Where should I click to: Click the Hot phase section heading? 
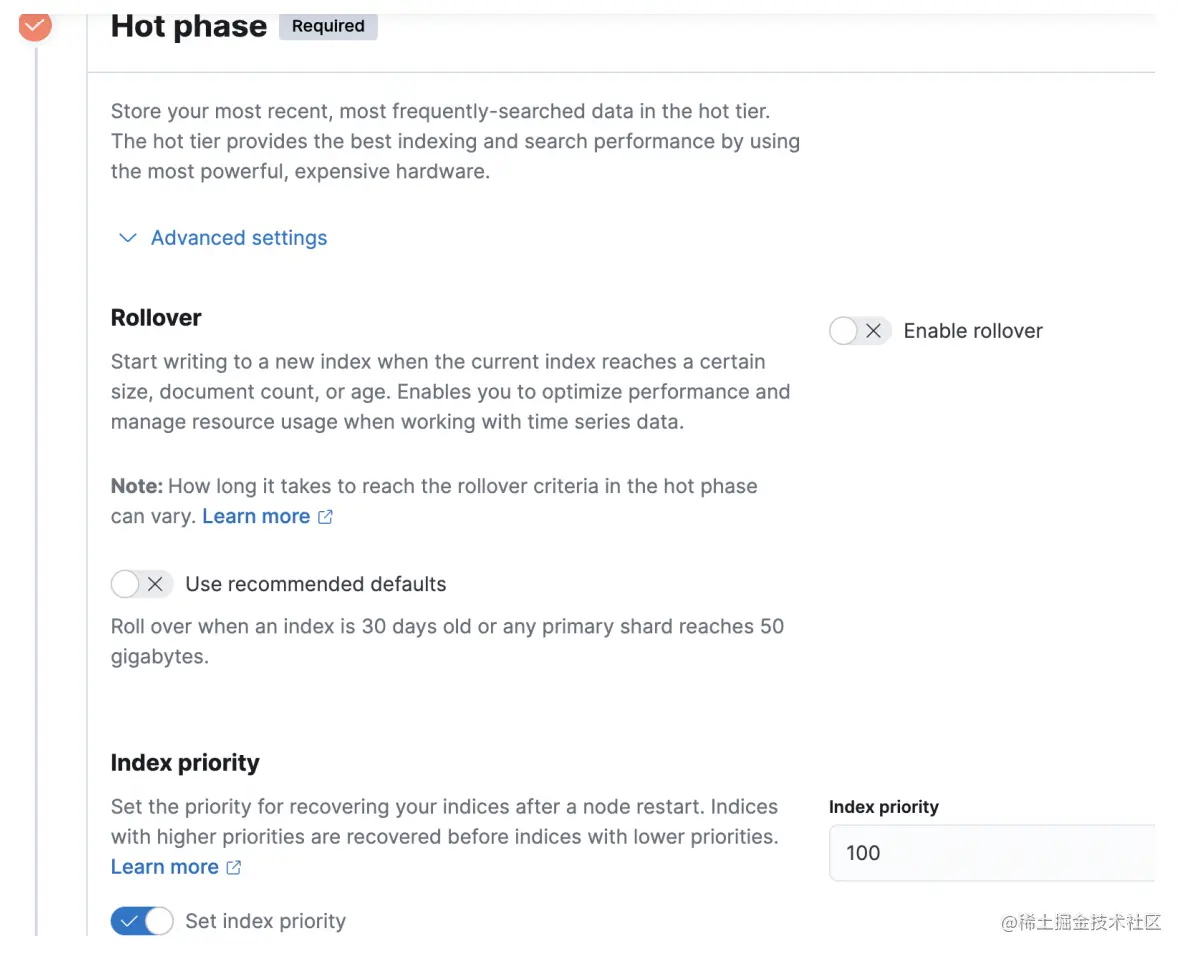coord(188,26)
